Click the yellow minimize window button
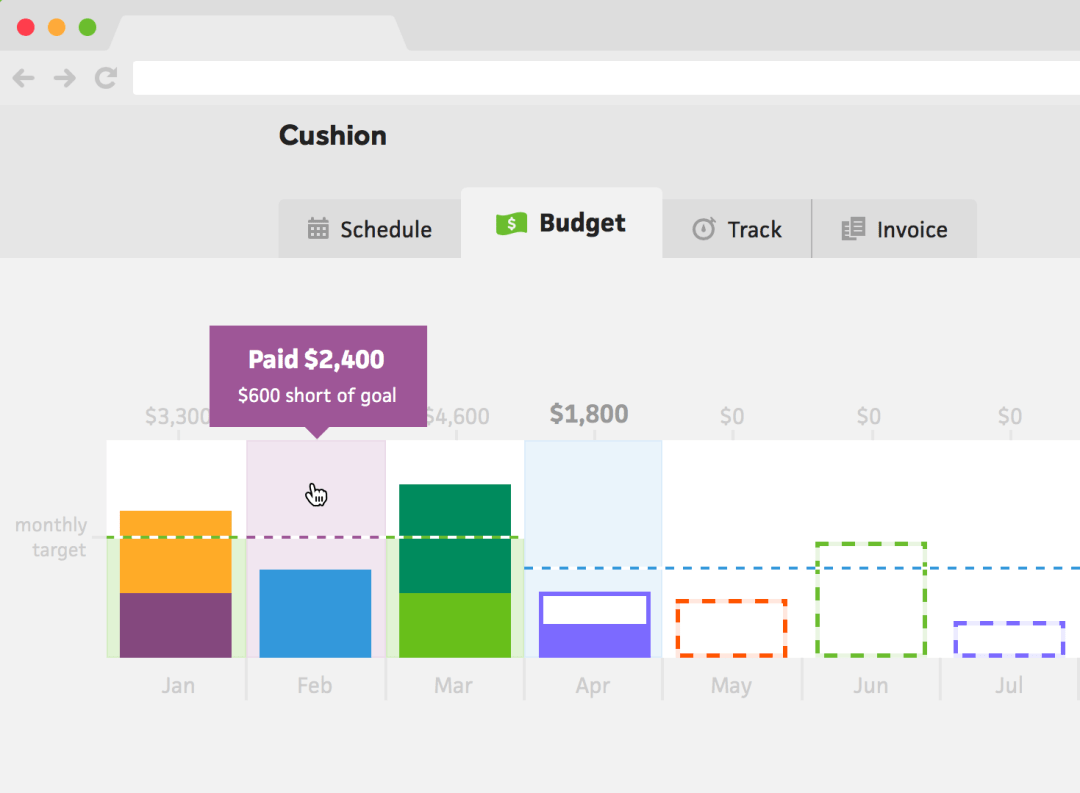 56,27
